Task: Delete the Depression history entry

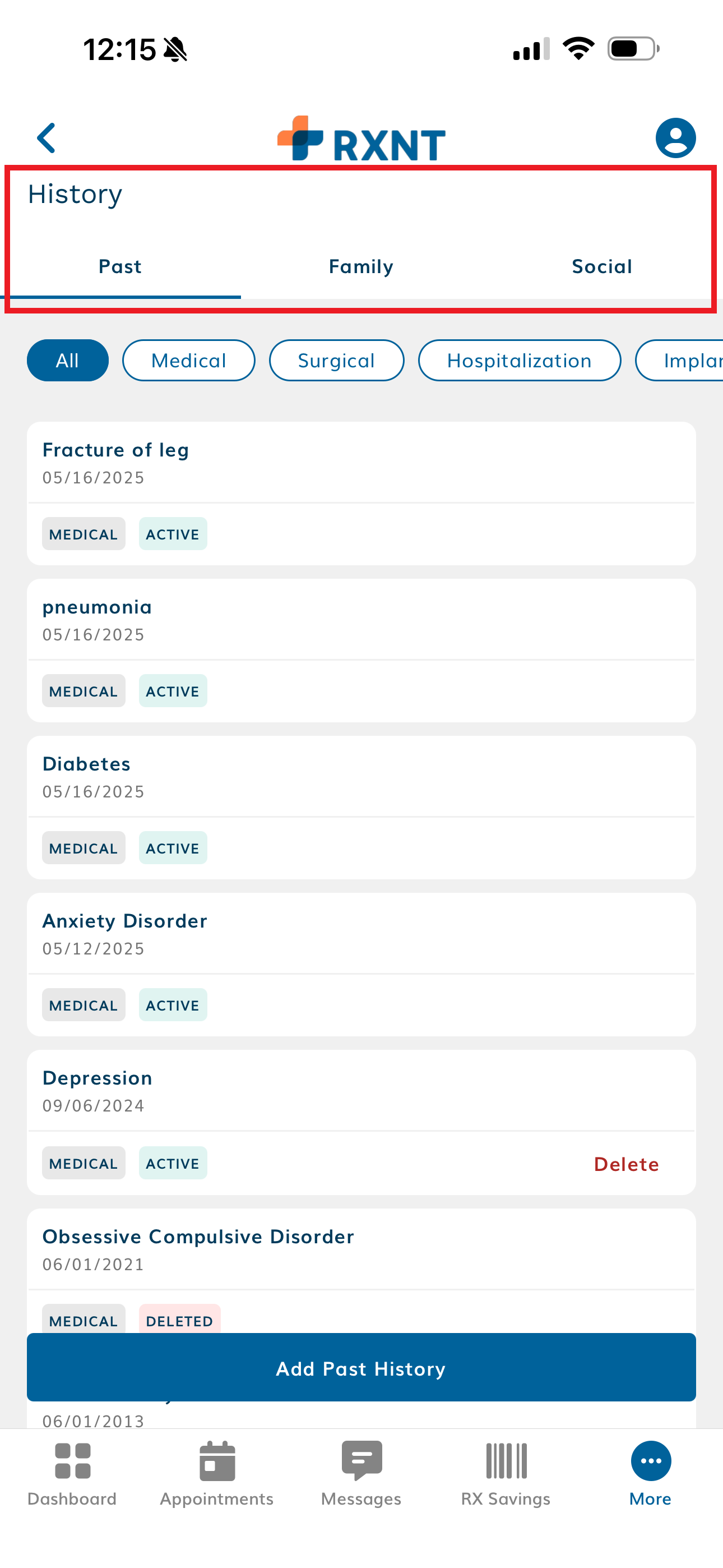Action: pyautogui.click(x=626, y=1164)
